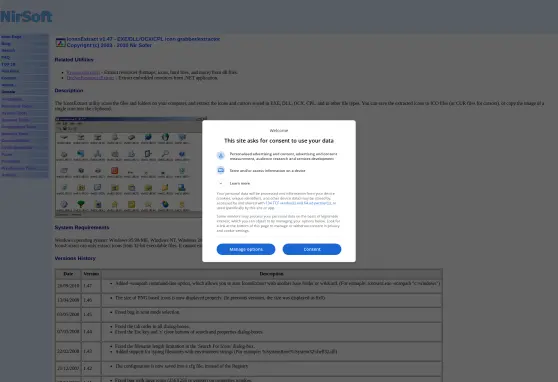
Task: Click version cell 1.42
Action: tap(91, 368)
